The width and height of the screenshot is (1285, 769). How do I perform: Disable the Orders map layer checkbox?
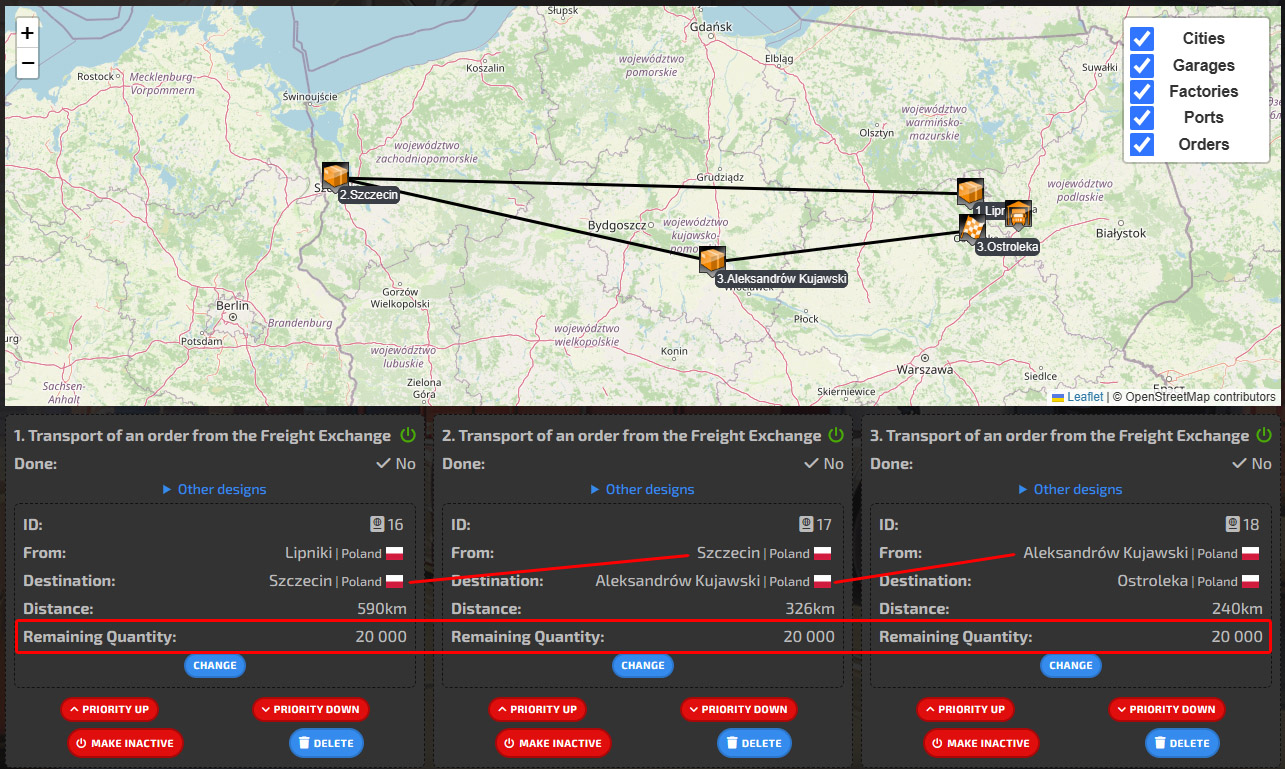(x=1141, y=144)
